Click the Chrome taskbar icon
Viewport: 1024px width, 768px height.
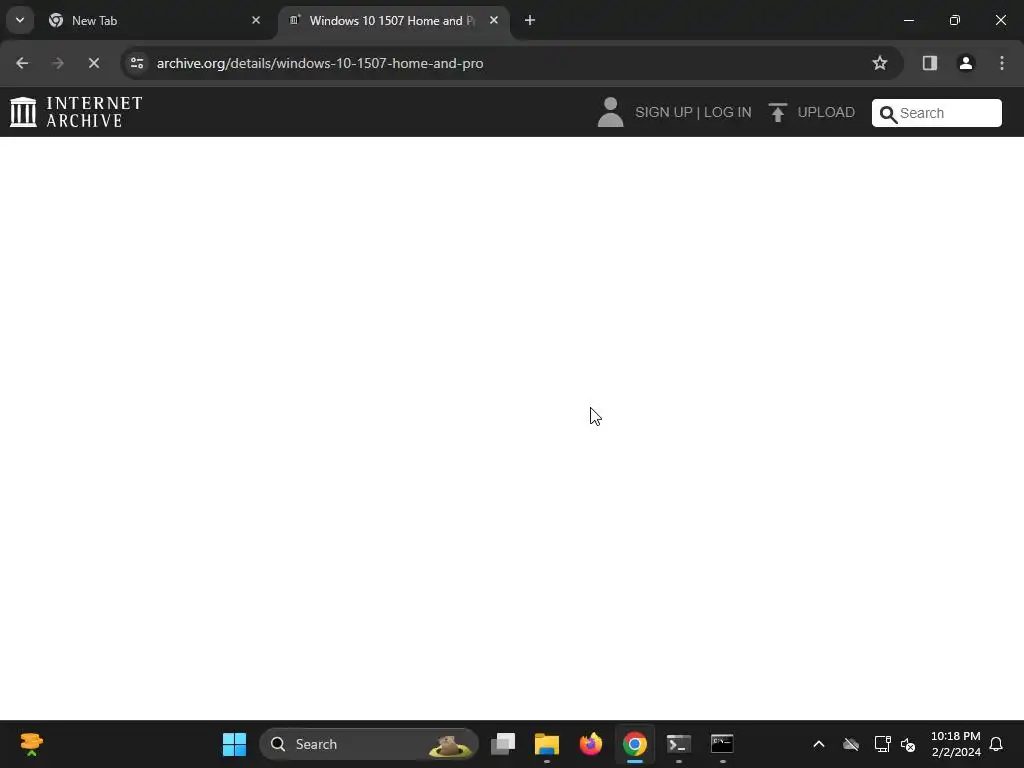coord(635,744)
